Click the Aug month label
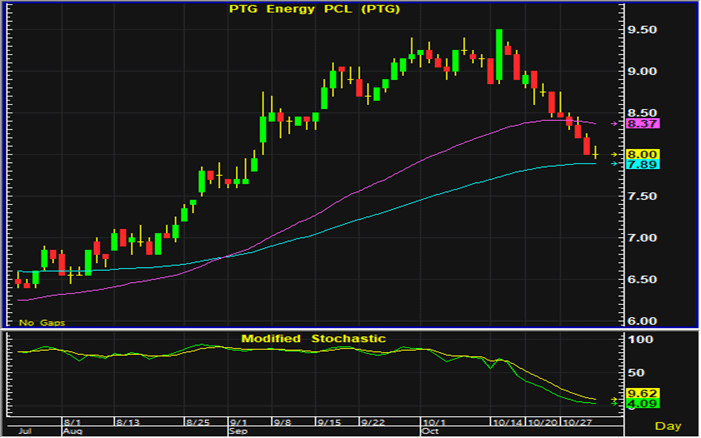Viewport: 701px width, 438px height. tap(73, 431)
